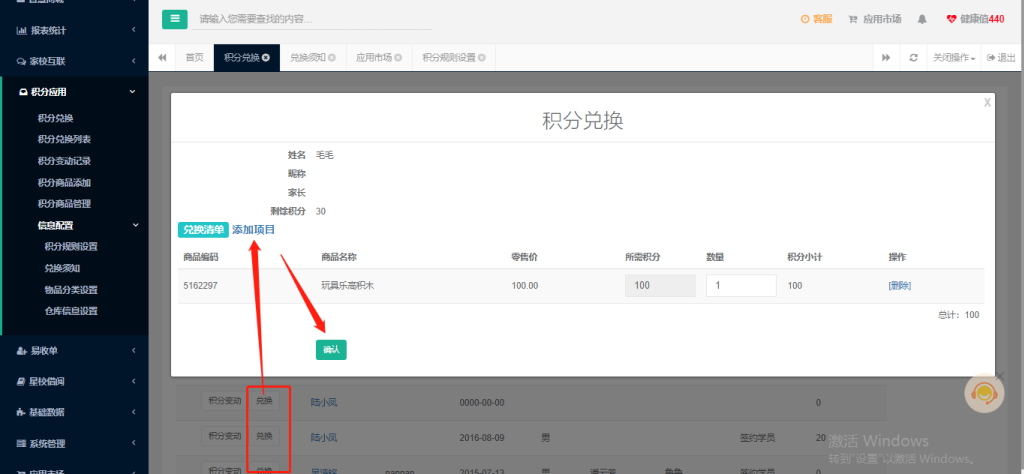The height and width of the screenshot is (474, 1024).
Task: Open 积分规则设置 in the sidebar
Action: click(71, 247)
